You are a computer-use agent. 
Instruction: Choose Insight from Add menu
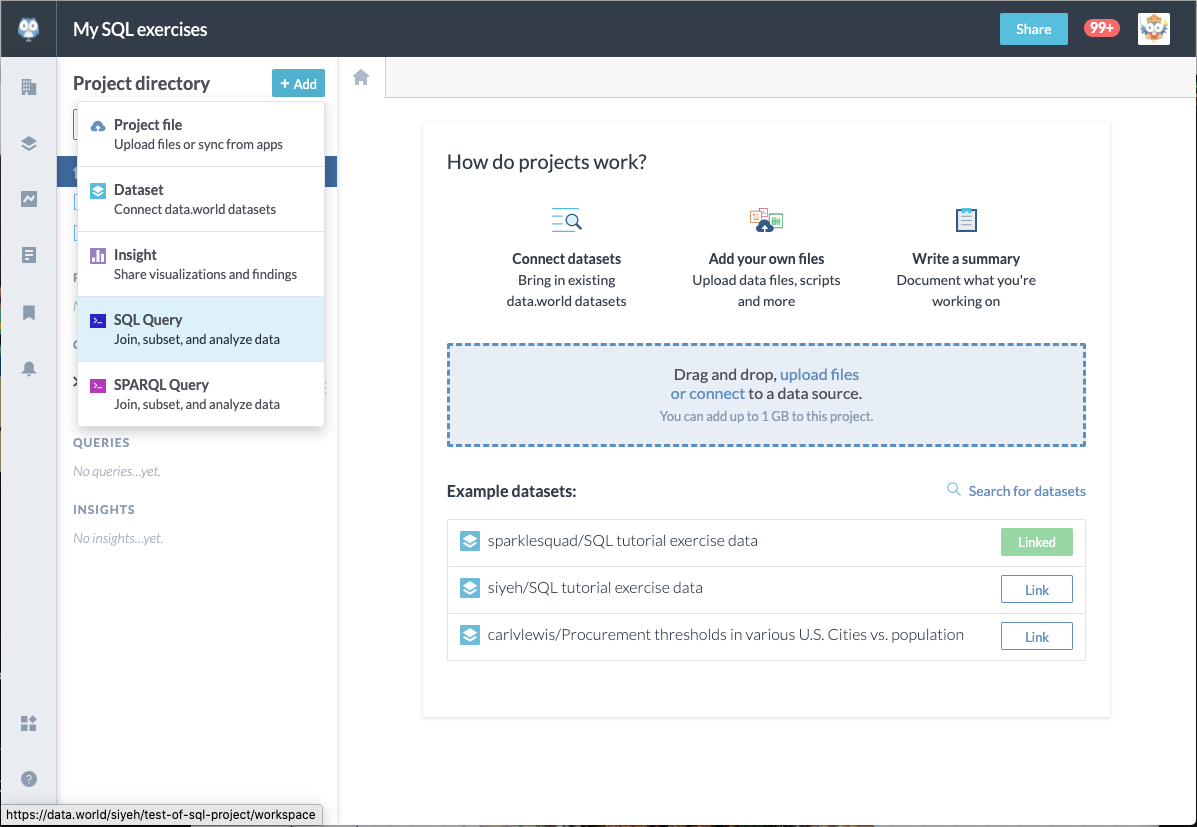click(x=201, y=264)
